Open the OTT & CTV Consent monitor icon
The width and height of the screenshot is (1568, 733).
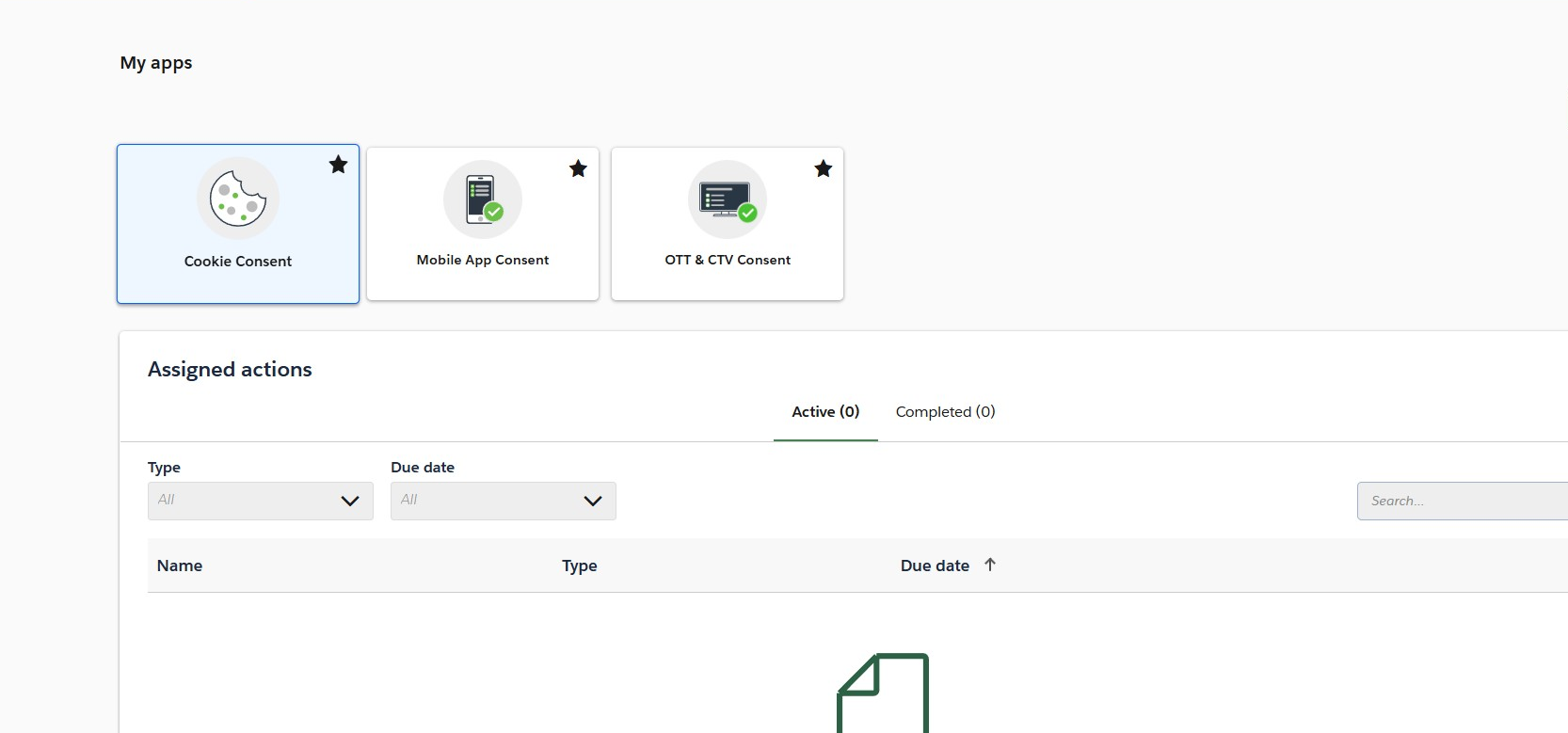pyautogui.click(x=728, y=199)
